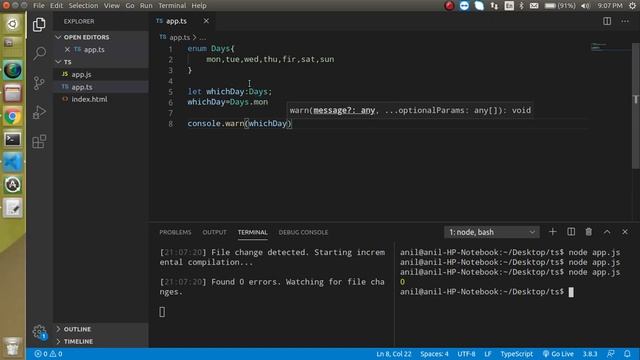Open the volume indicator in system tray
This screenshot has height=360, width=640.
tap(585, 6)
